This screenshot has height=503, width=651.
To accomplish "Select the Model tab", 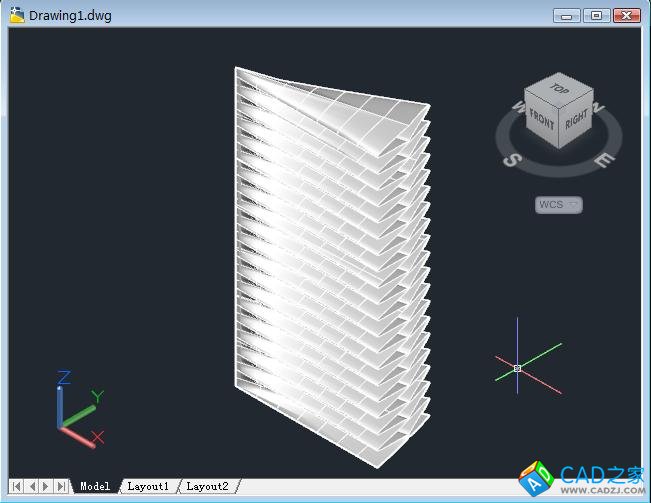I will [x=95, y=486].
